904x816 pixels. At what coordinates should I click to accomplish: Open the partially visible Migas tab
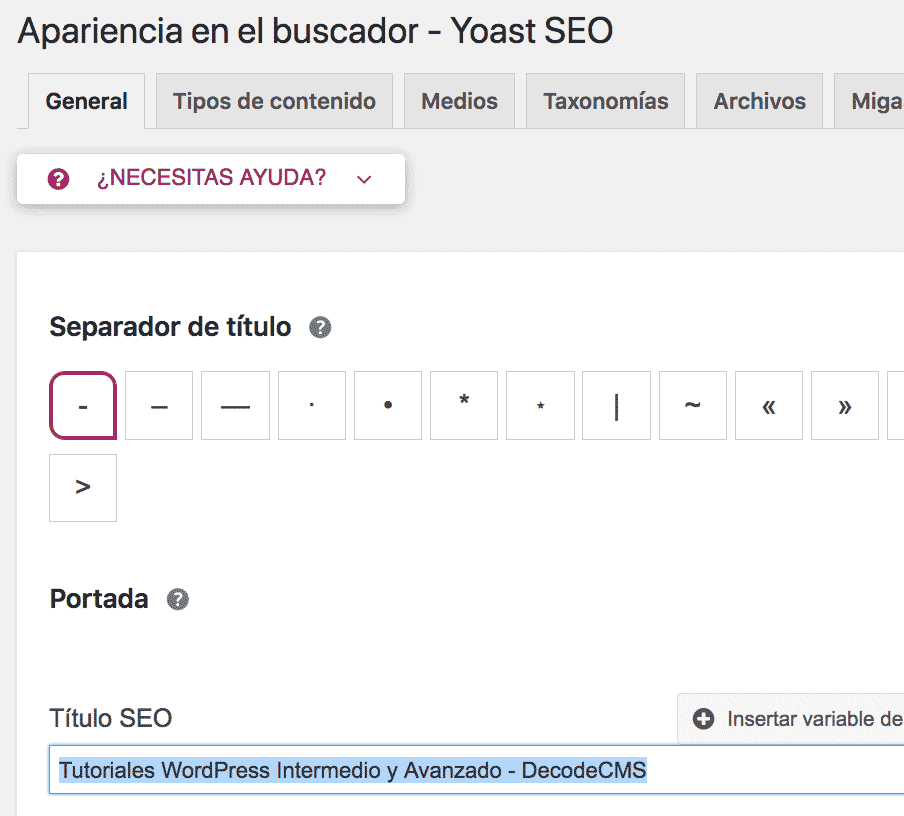coord(869,101)
